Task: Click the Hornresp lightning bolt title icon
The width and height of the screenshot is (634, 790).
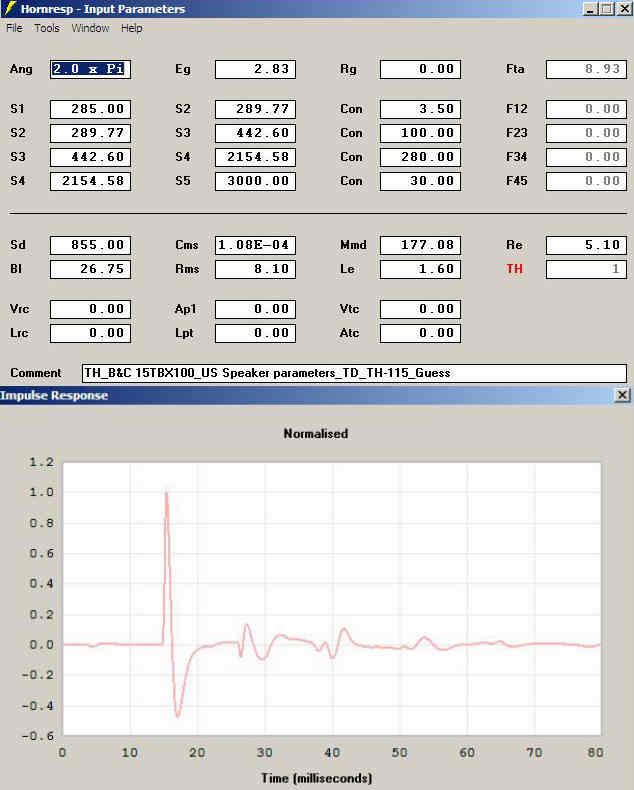Action: (9, 9)
